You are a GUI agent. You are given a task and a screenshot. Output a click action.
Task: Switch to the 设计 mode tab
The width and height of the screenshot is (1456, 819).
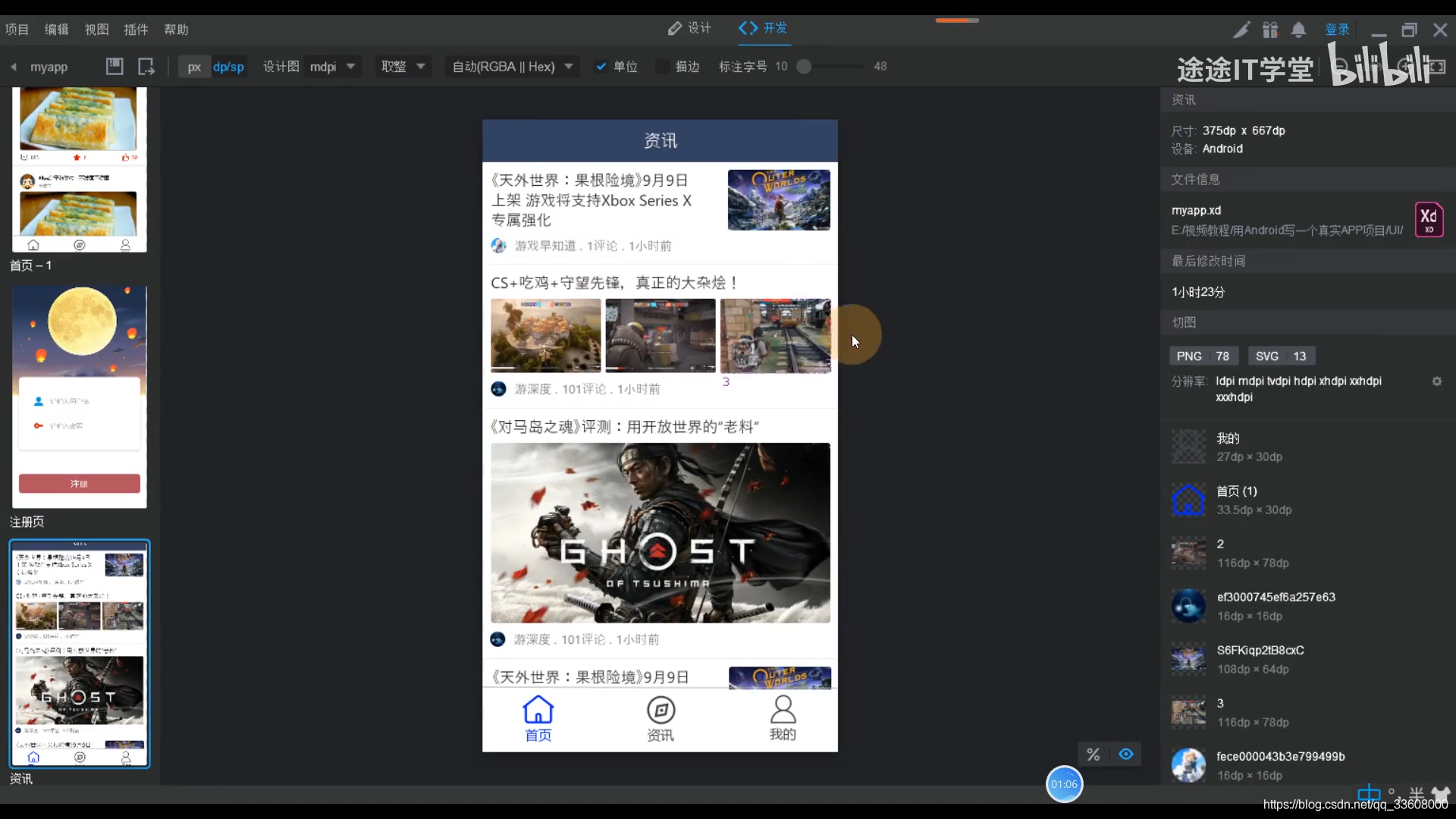[x=689, y=28]
